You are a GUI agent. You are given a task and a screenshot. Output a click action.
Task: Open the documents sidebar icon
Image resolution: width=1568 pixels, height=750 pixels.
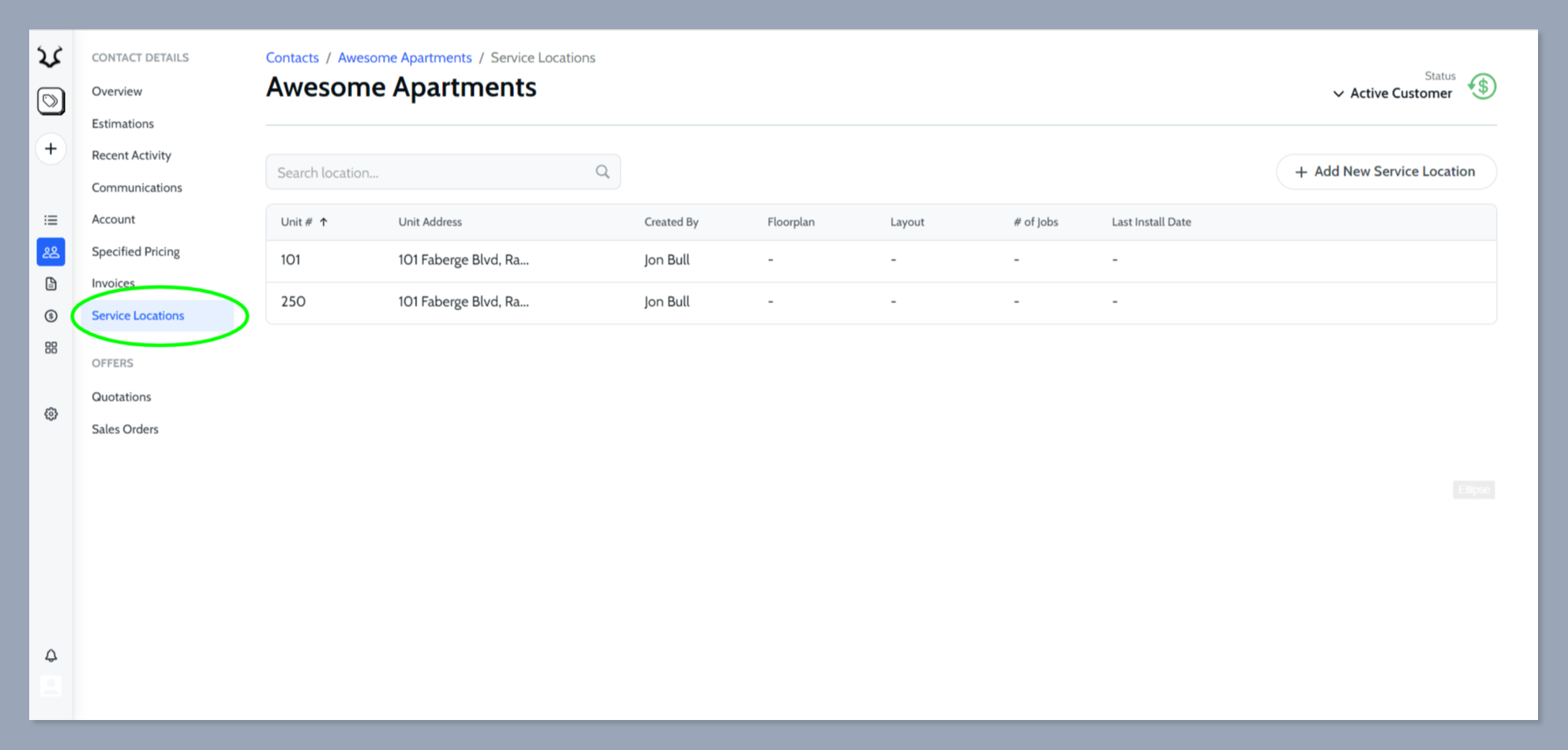(x=51, y=284)
